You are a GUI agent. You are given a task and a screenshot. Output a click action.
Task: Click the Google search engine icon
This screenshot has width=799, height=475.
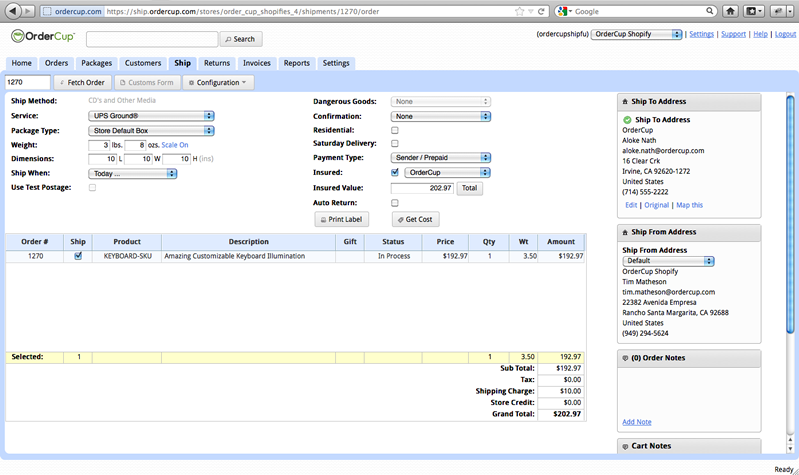[562, 11]
